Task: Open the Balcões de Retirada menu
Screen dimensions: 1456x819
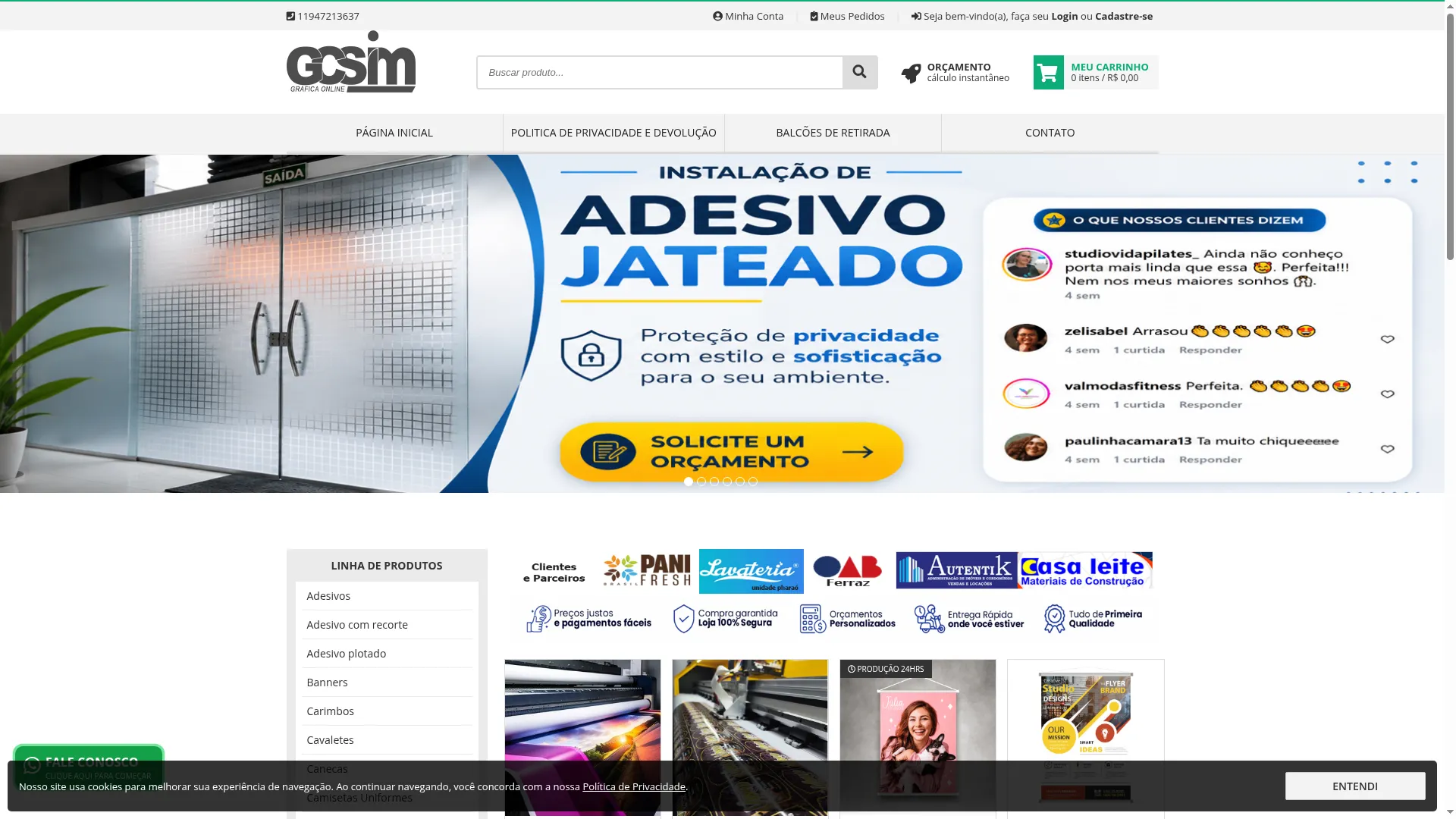Action: point(833,133)
